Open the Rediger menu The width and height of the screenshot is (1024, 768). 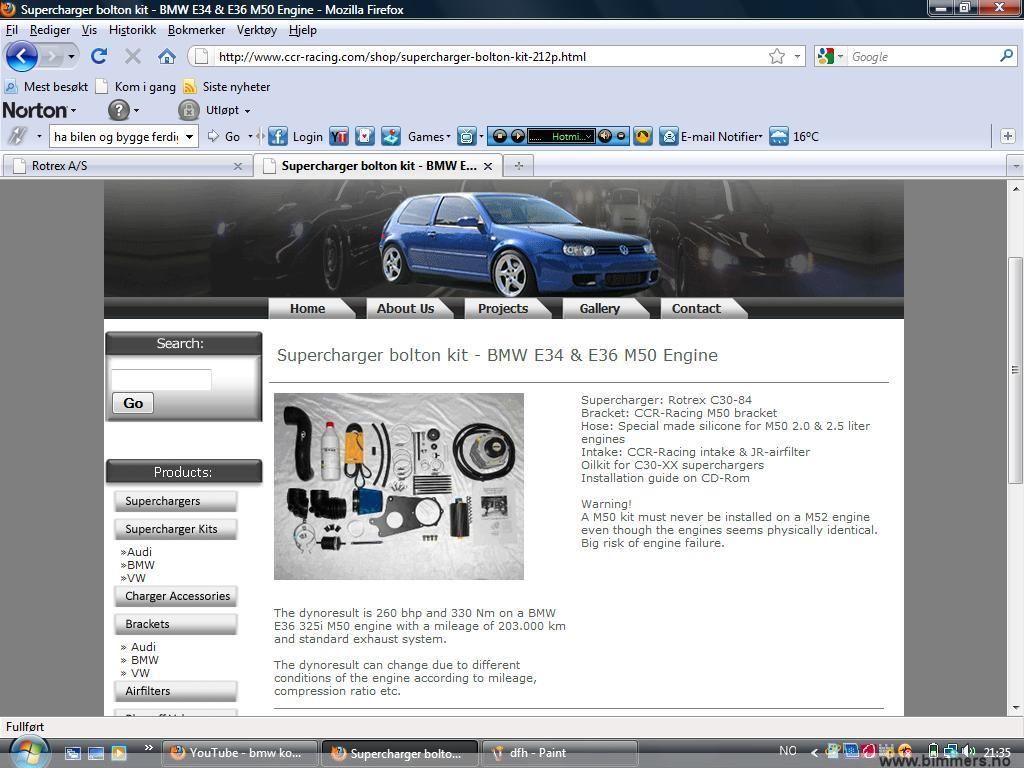click(x=50, y=30)
